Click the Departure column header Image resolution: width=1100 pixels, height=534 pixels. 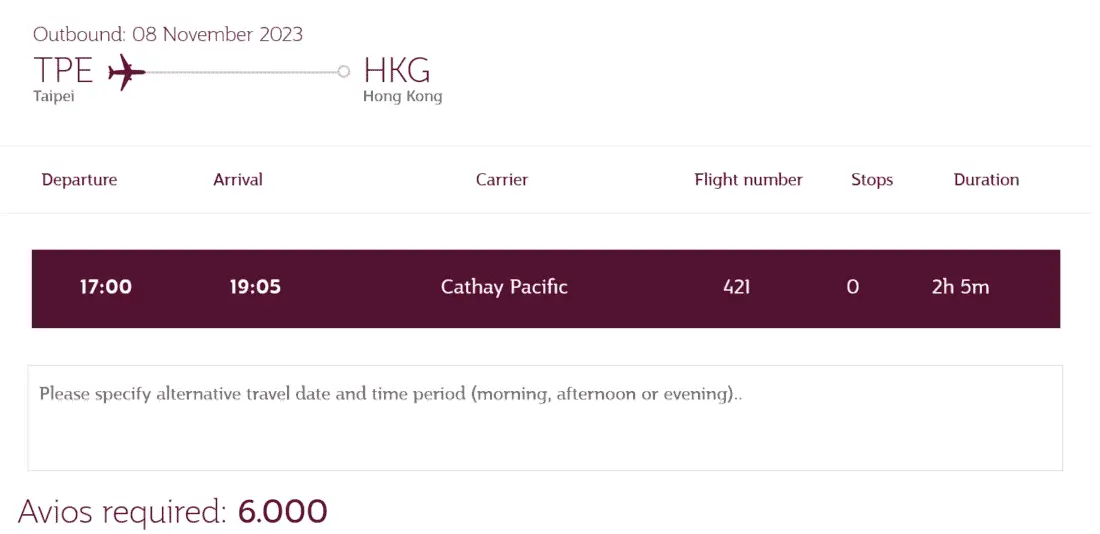pyautogui.click(x=79, y=180)
